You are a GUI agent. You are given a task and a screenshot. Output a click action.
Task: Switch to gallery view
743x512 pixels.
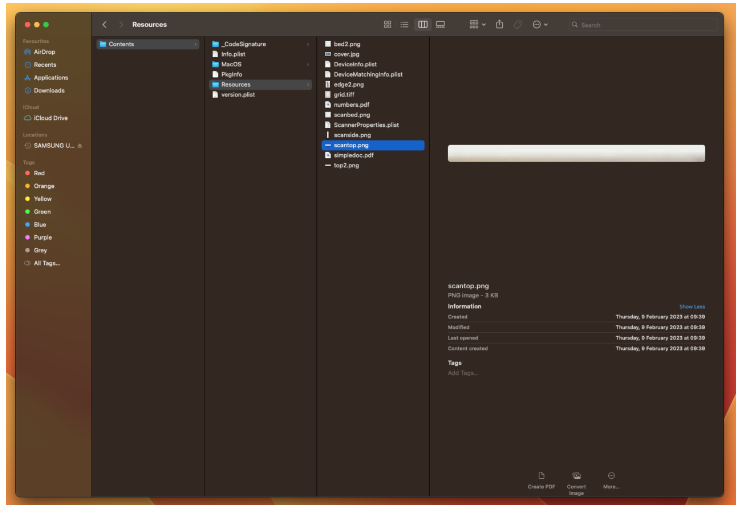[440, 25]
